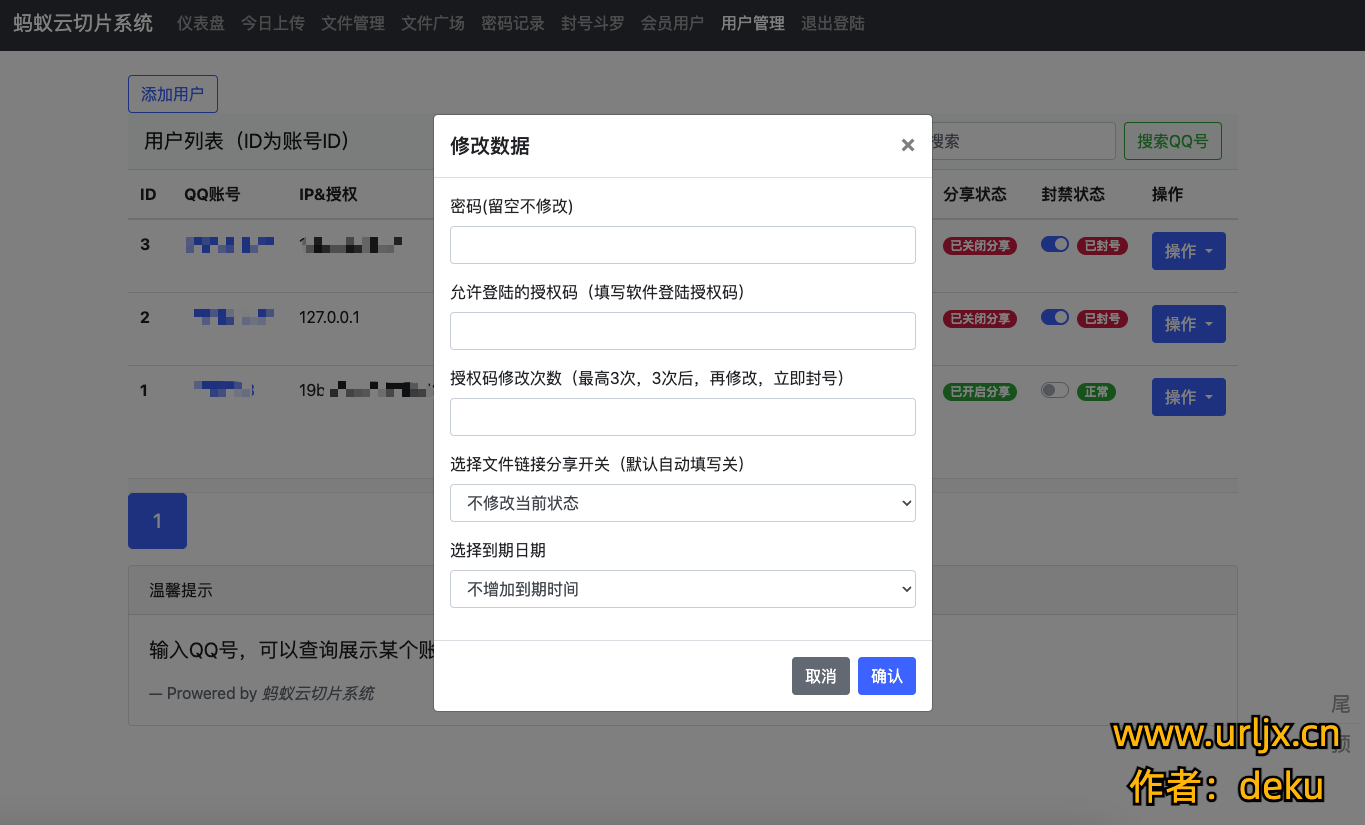Click the 添加用户 button
The height and width of the screenshot is (825, 1365).
click(x=173, y=94)
